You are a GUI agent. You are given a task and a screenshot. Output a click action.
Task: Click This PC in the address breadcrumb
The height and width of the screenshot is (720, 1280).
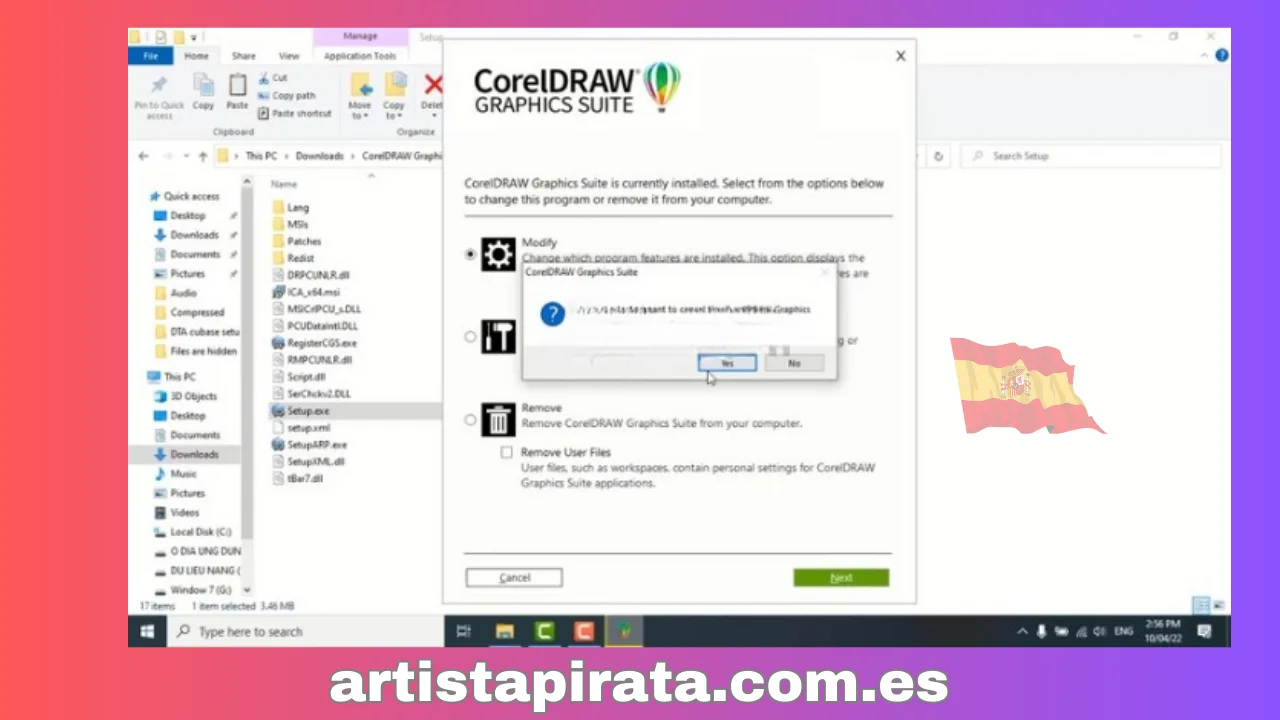coord(261,156)
